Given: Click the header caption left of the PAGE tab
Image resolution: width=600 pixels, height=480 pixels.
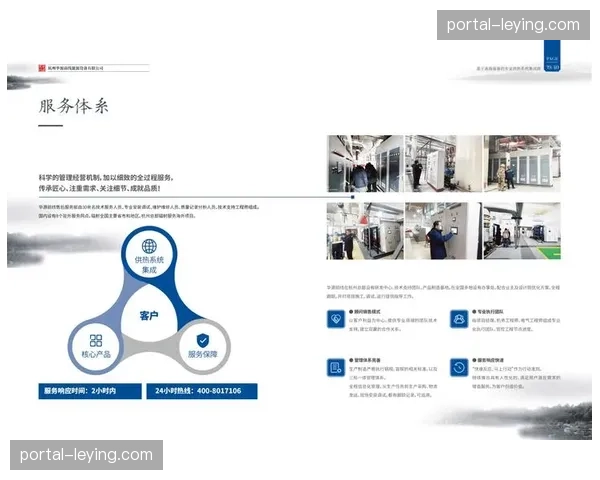Looking at the screenshot, I should [509, 69].
